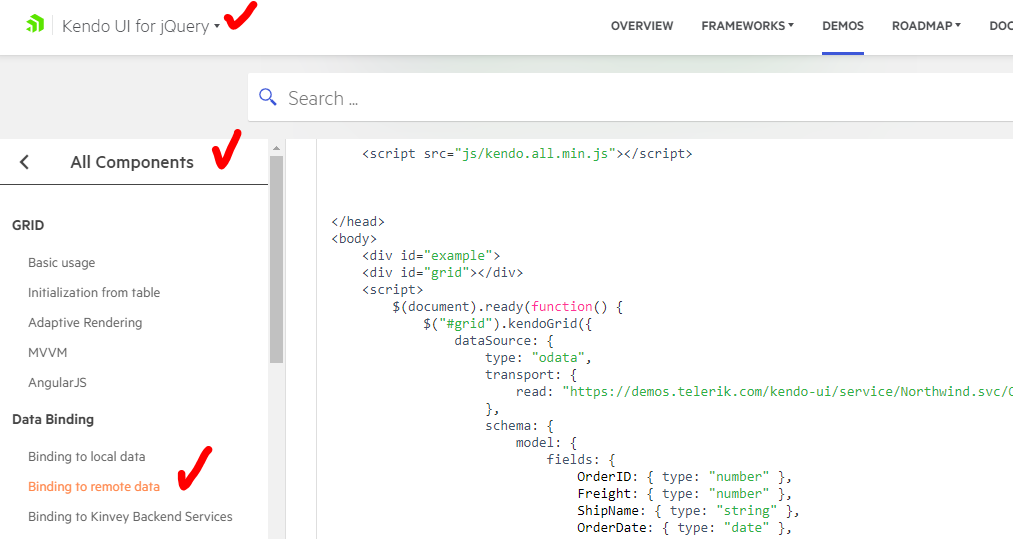Open AngularJS demo link

pos(57,383)
